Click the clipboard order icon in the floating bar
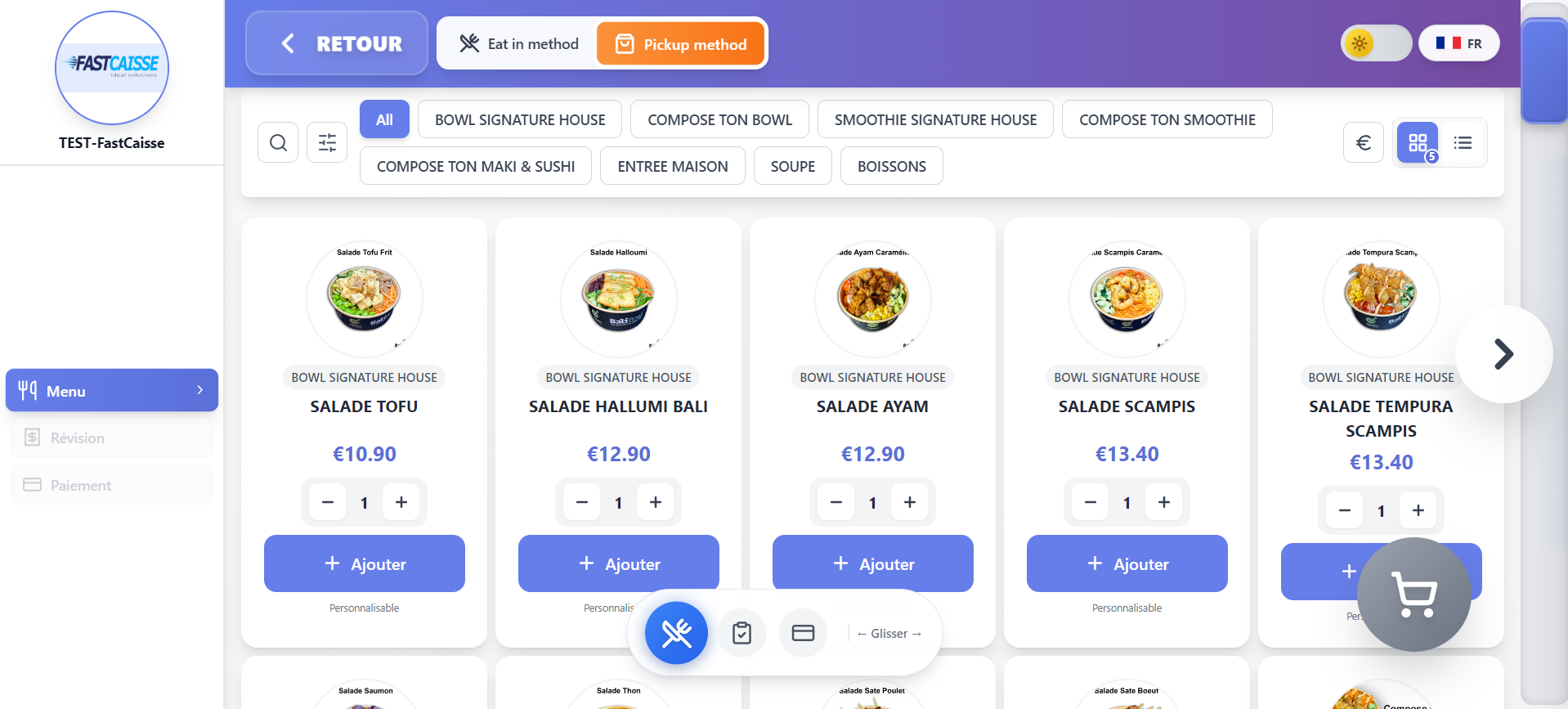 [x=741, y=632]
